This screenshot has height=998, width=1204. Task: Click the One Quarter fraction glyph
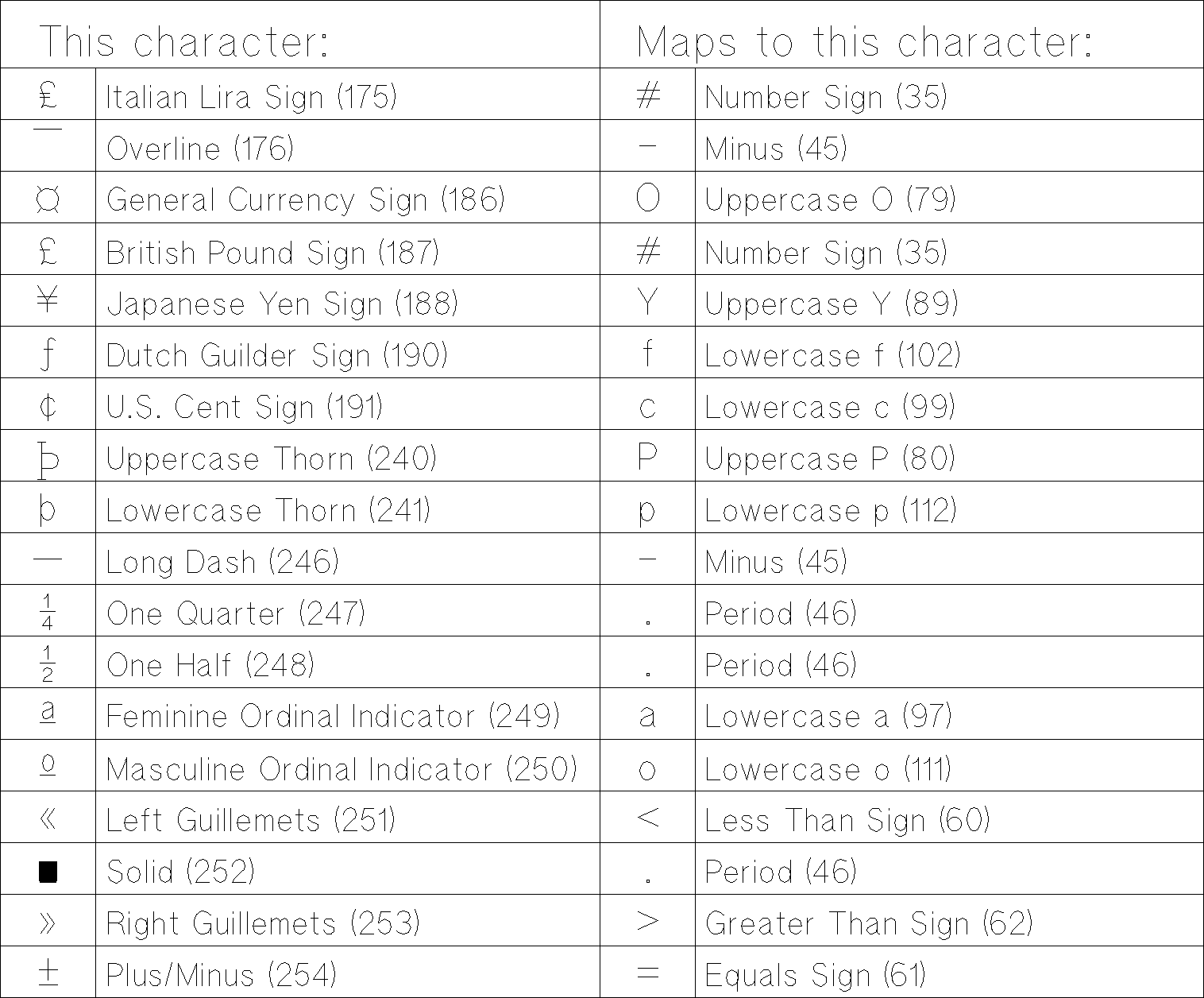point(48,611)
